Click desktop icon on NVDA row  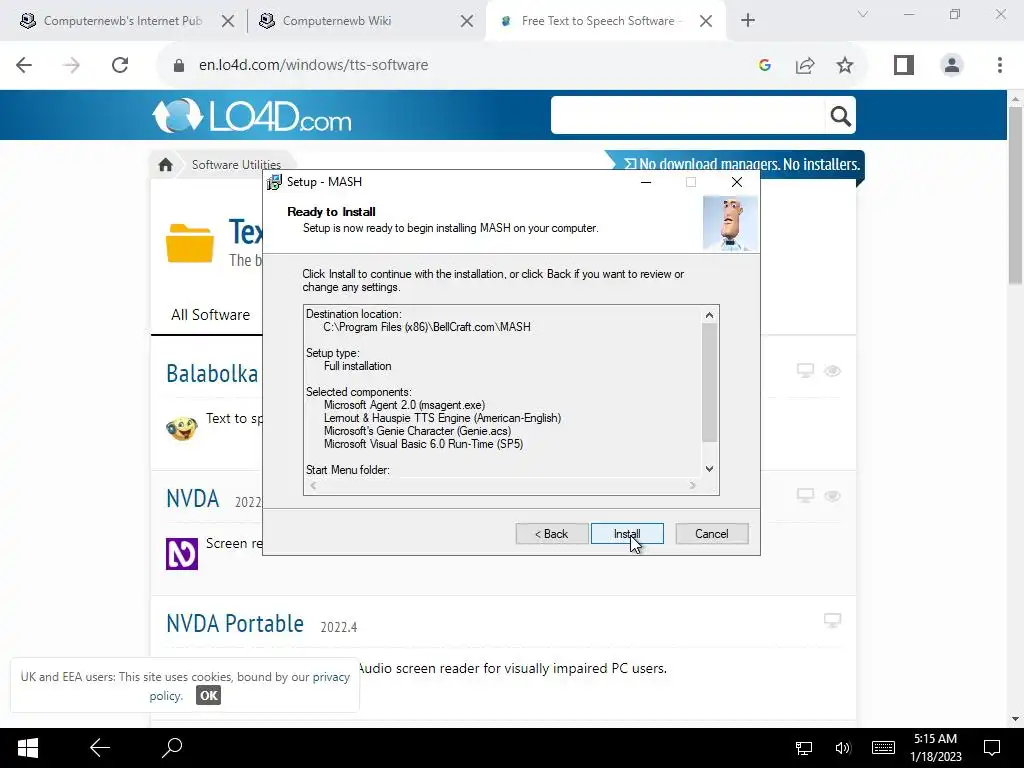pos(805,496)
